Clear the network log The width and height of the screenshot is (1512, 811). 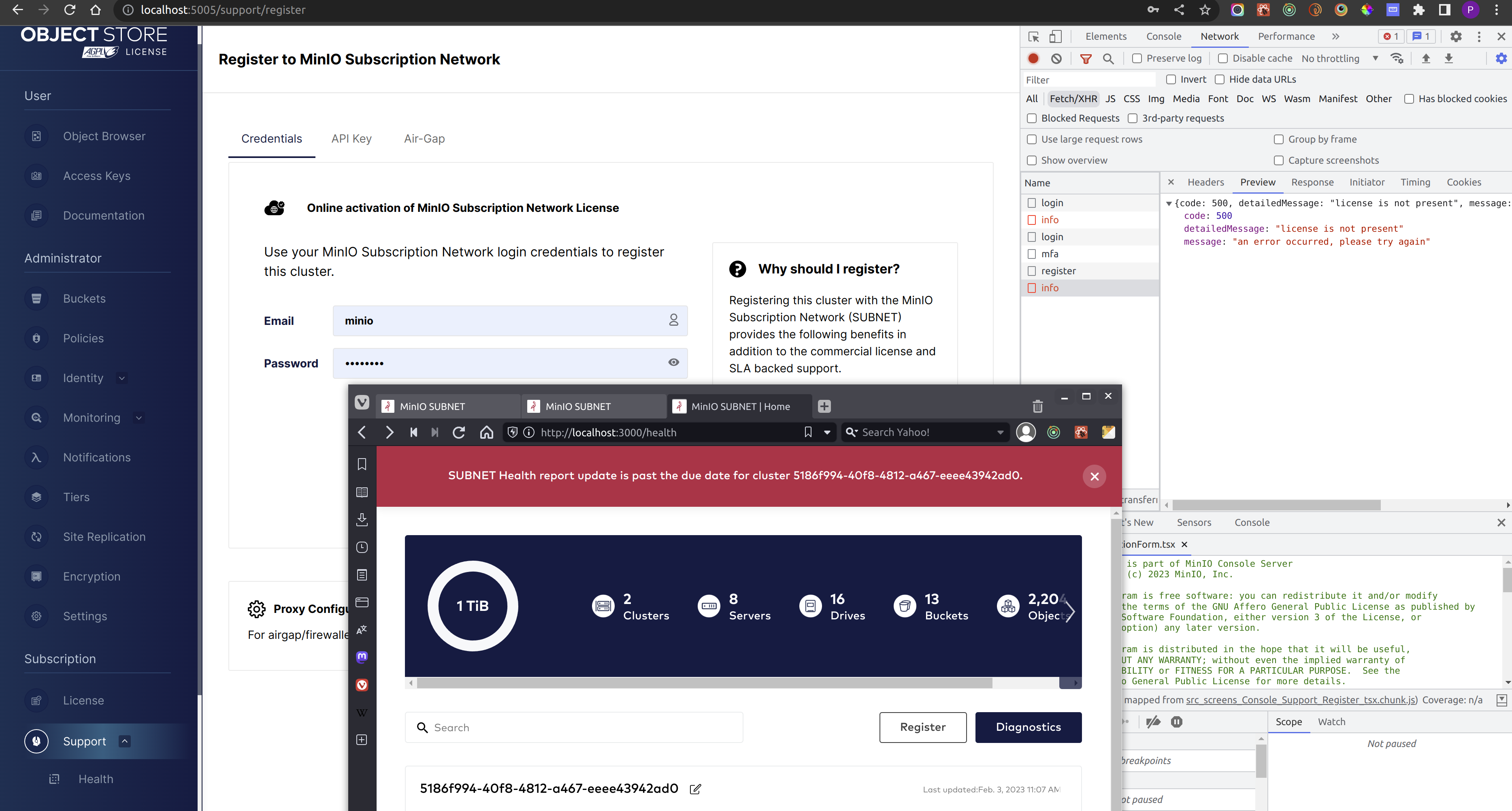click(1056, 58)
